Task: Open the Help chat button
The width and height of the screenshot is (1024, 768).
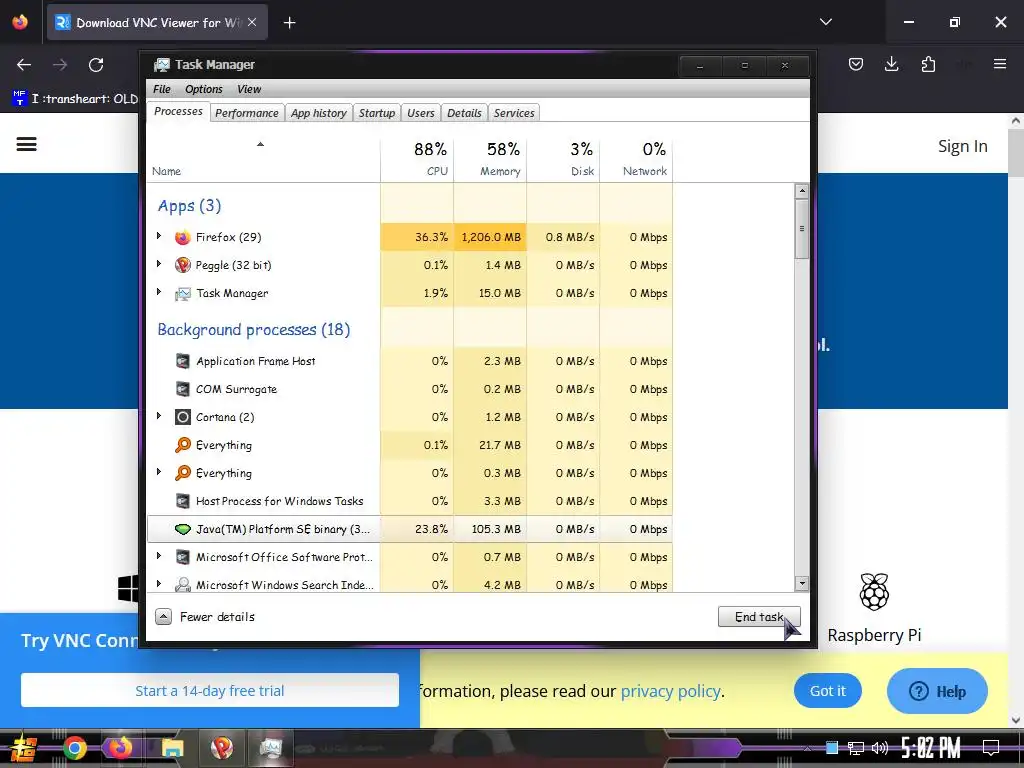Action: (x=937, y=691)
